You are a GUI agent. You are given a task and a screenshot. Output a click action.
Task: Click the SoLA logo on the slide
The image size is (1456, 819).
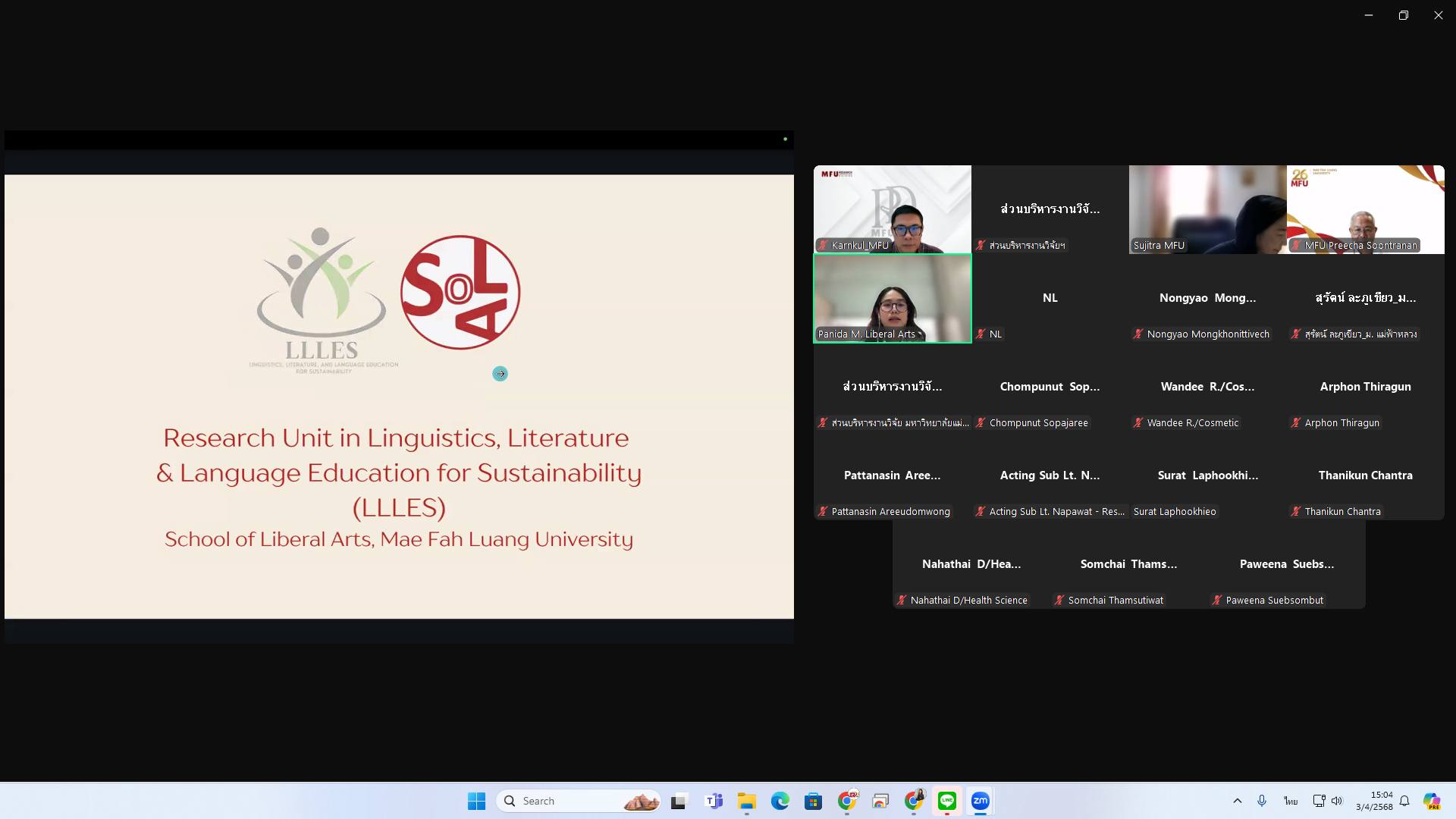pos(460,292)
